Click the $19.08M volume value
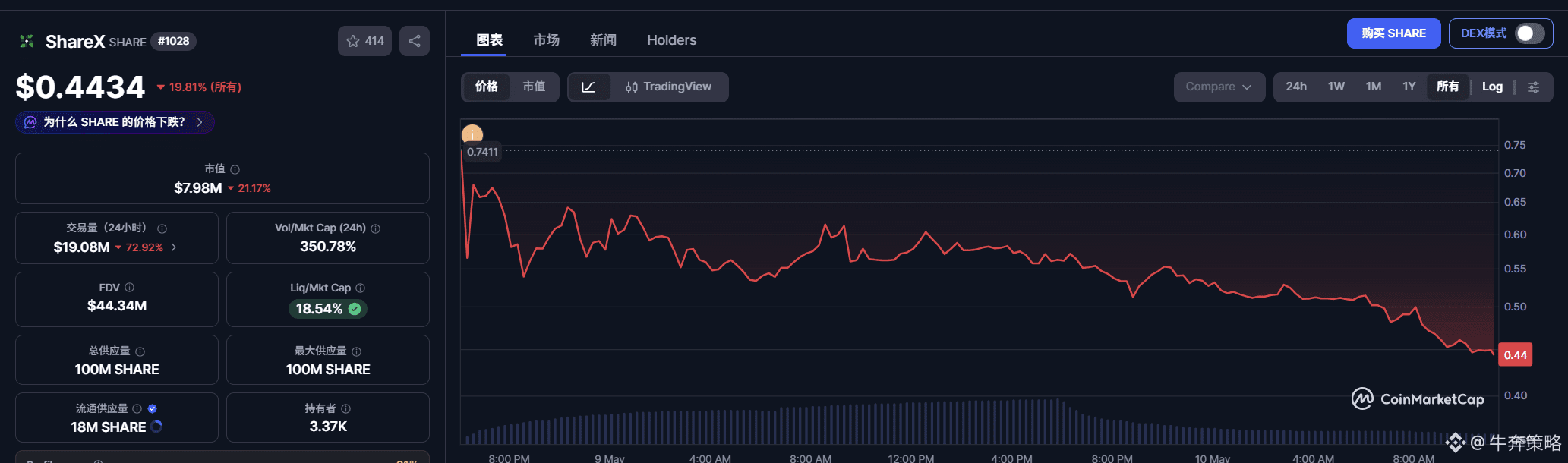Viewport: 1568px width, 463px height. coord(81,247)
